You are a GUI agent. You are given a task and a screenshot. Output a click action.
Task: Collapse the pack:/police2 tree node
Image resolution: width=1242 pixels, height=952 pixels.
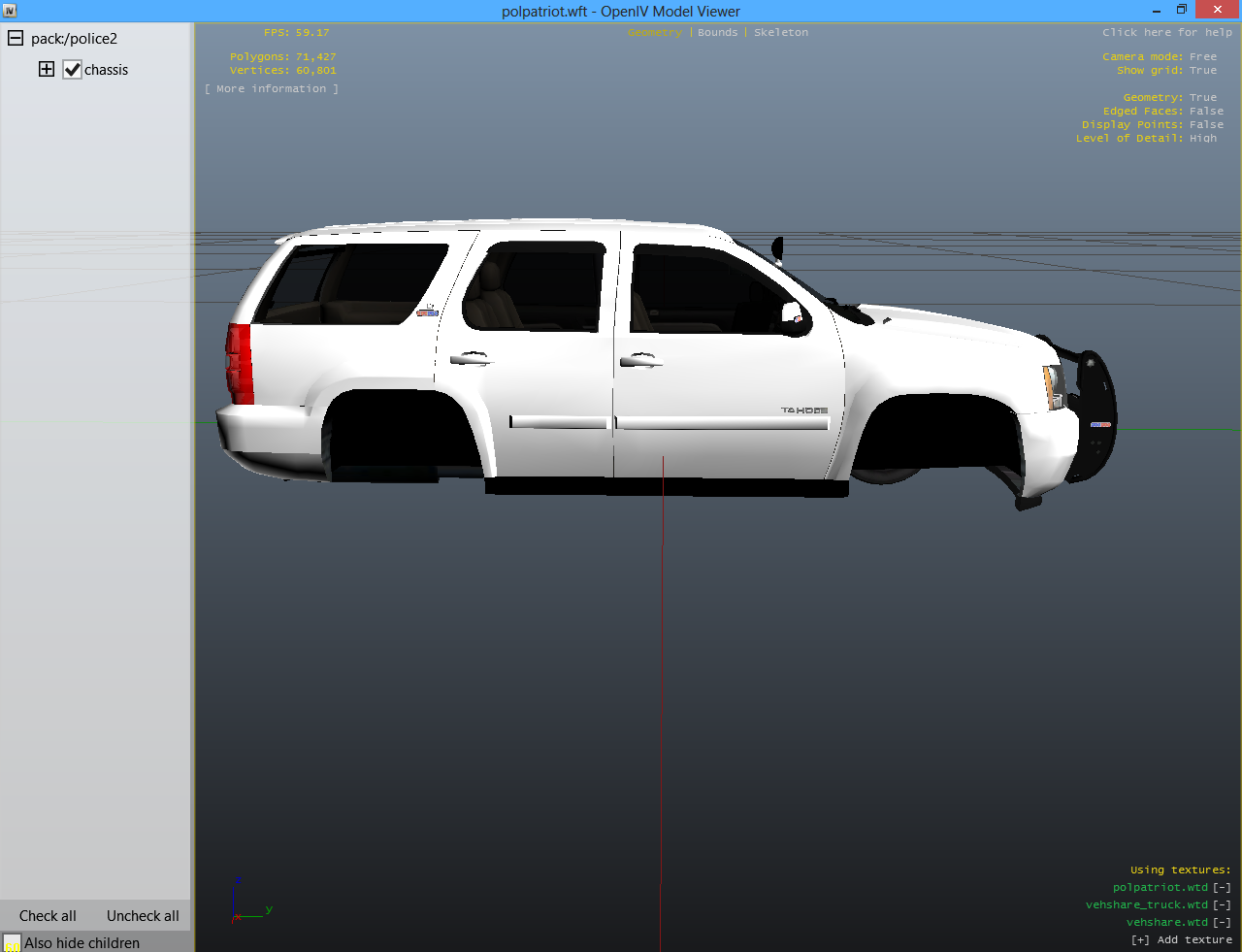click(16, 39)
